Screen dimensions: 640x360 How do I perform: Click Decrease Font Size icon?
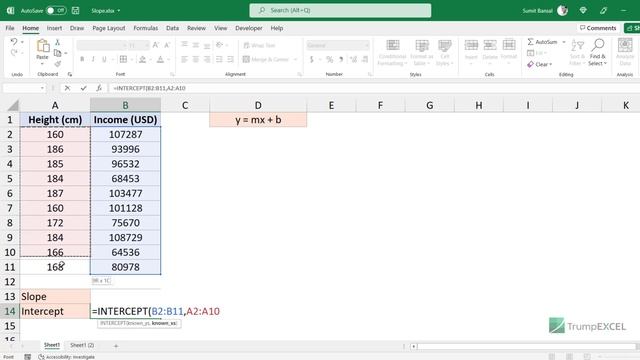pos(167,45)
